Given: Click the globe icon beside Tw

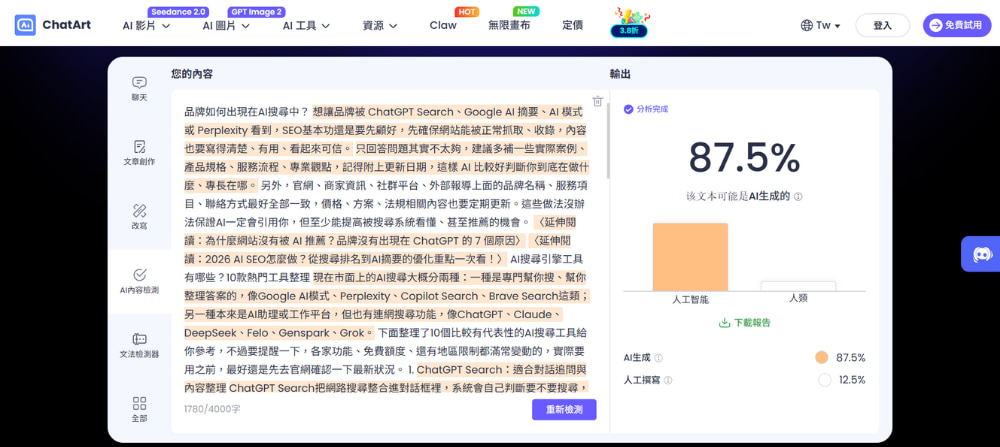Looking at the screenshot, I should coord(807,26).
